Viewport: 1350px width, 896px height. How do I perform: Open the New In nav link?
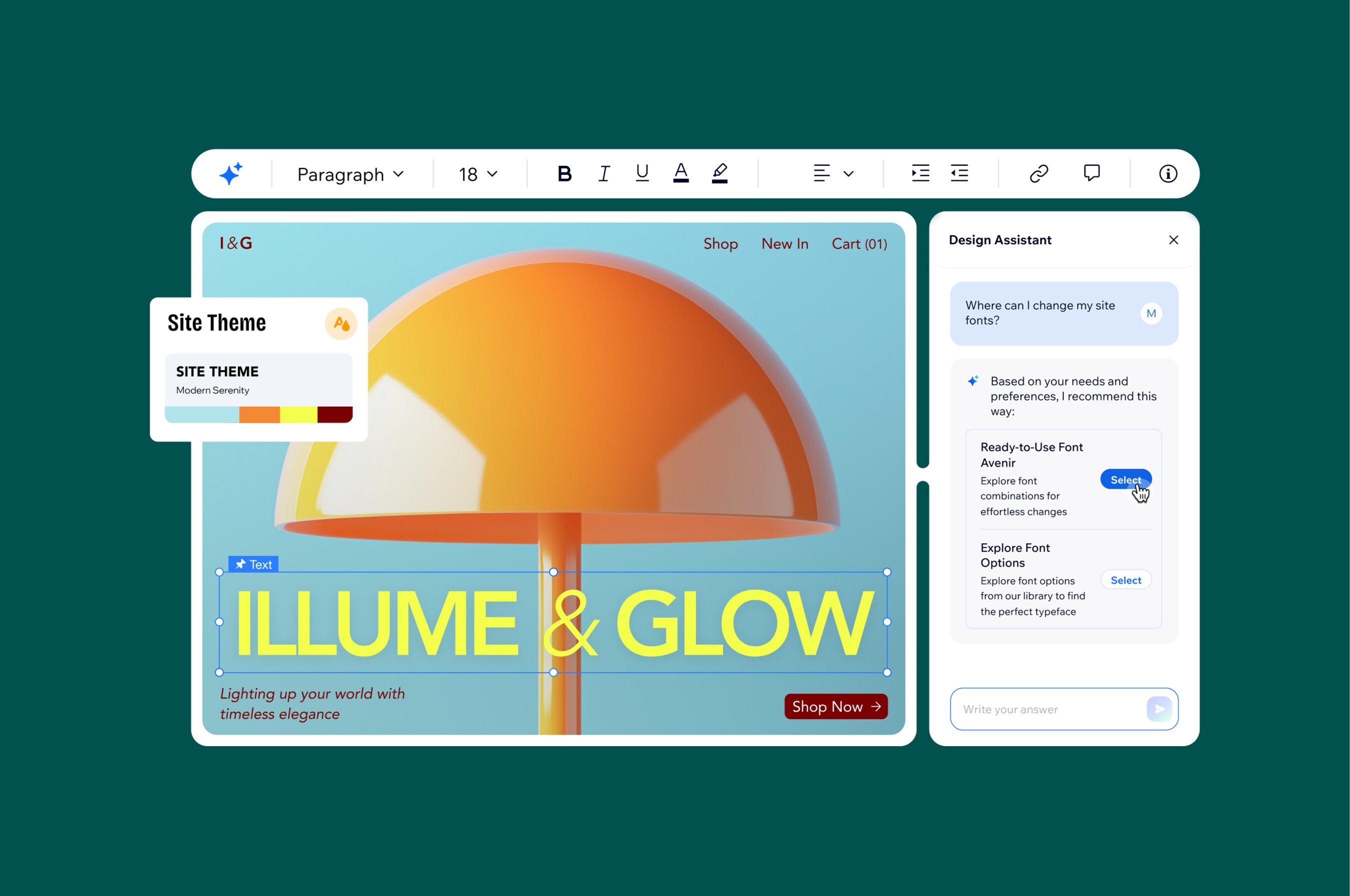point(784,244)
